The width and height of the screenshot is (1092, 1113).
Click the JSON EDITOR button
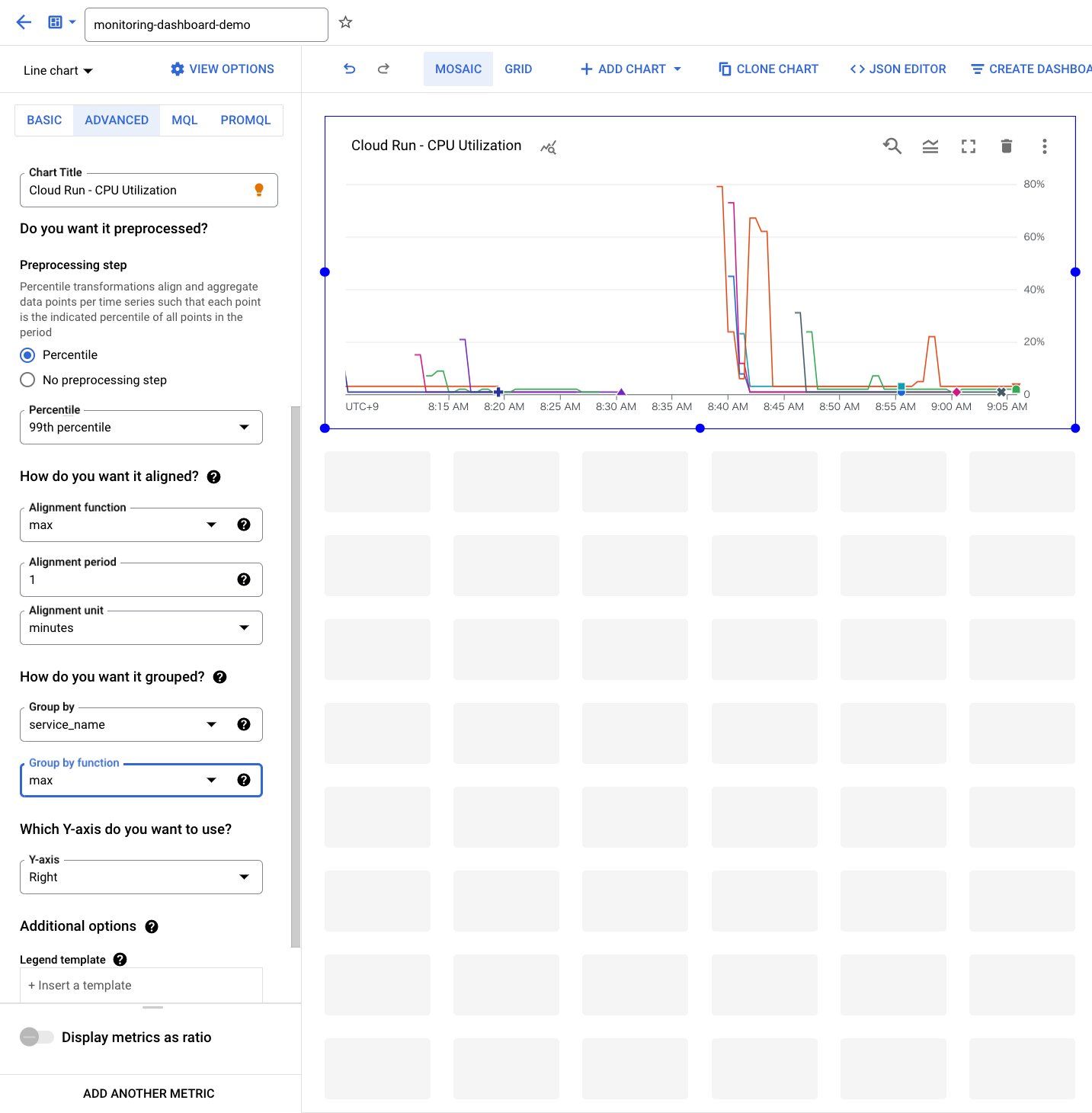898,69
